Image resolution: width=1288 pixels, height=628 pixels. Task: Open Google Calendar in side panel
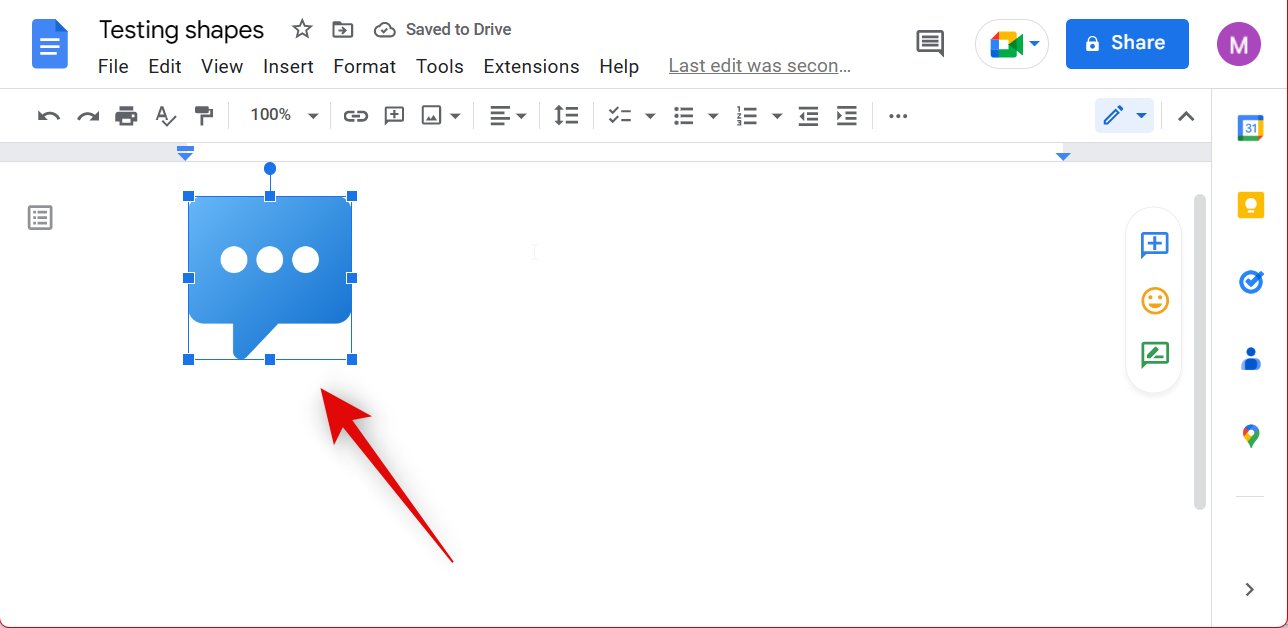1250,128
